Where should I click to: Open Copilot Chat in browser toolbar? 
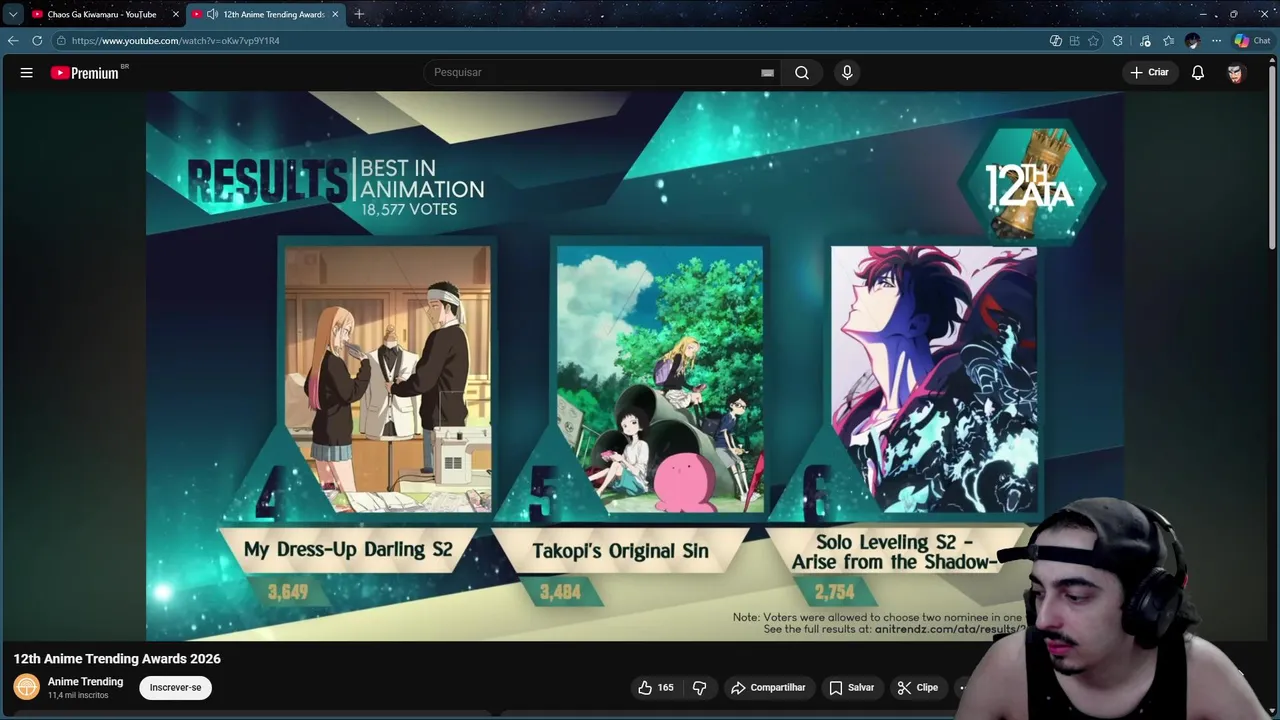pos(1252,41)
